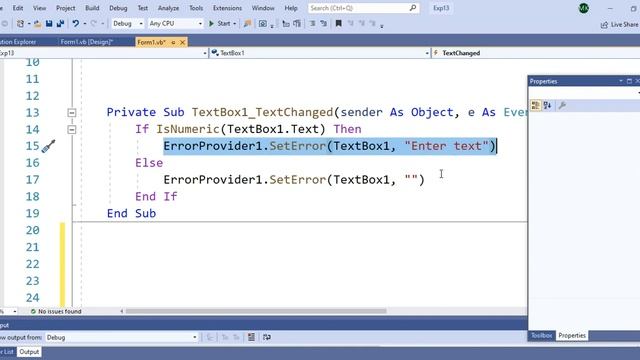Switch to the Properties tab at bottom right

(572, 336)
